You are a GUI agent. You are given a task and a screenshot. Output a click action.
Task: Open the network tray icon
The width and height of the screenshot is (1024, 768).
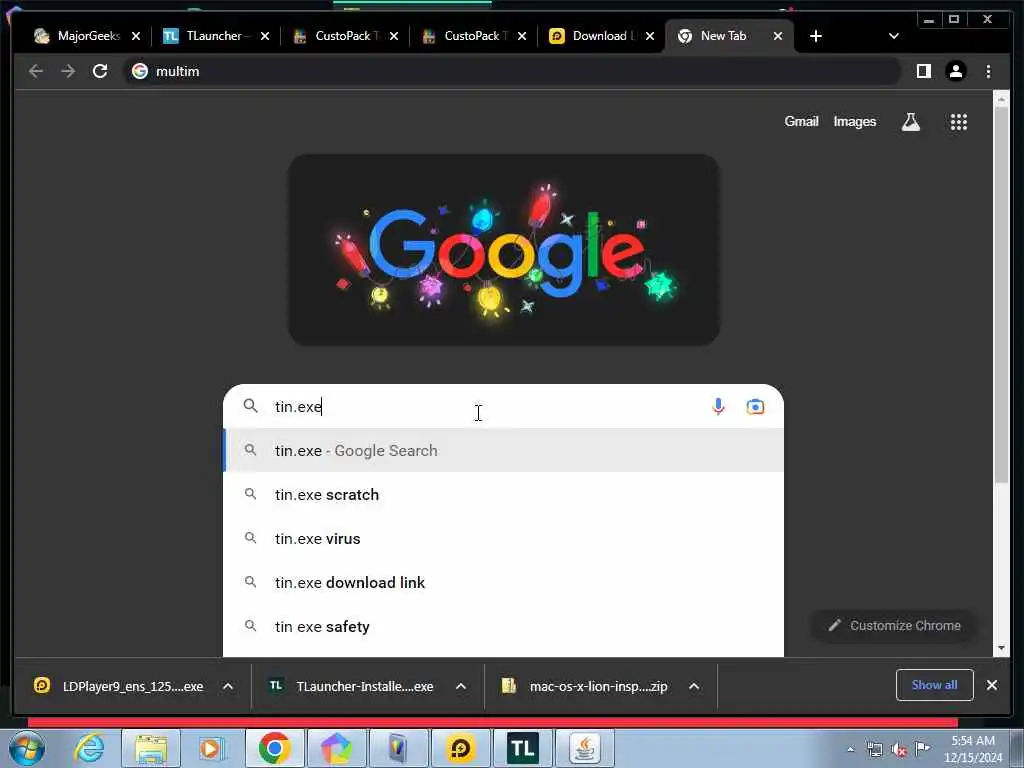pos(874,750)
